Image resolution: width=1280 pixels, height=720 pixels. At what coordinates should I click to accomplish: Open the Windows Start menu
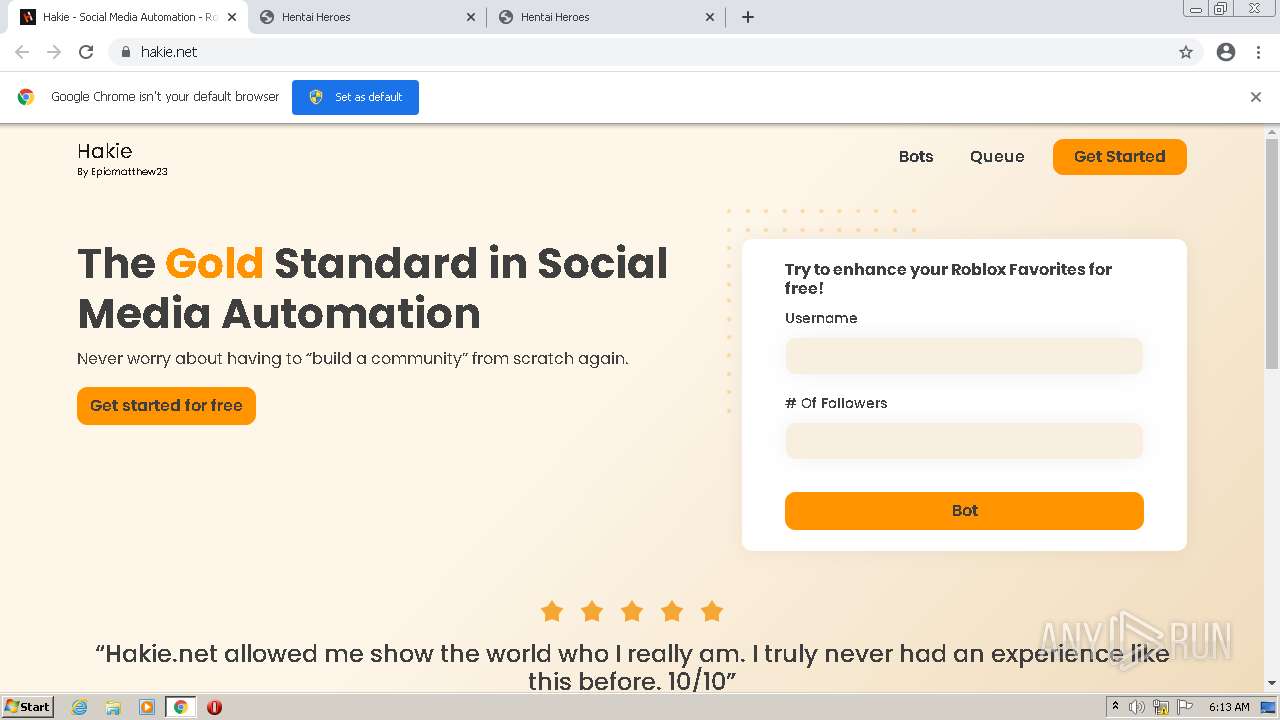pyautogui.click(x=27, y=707)
